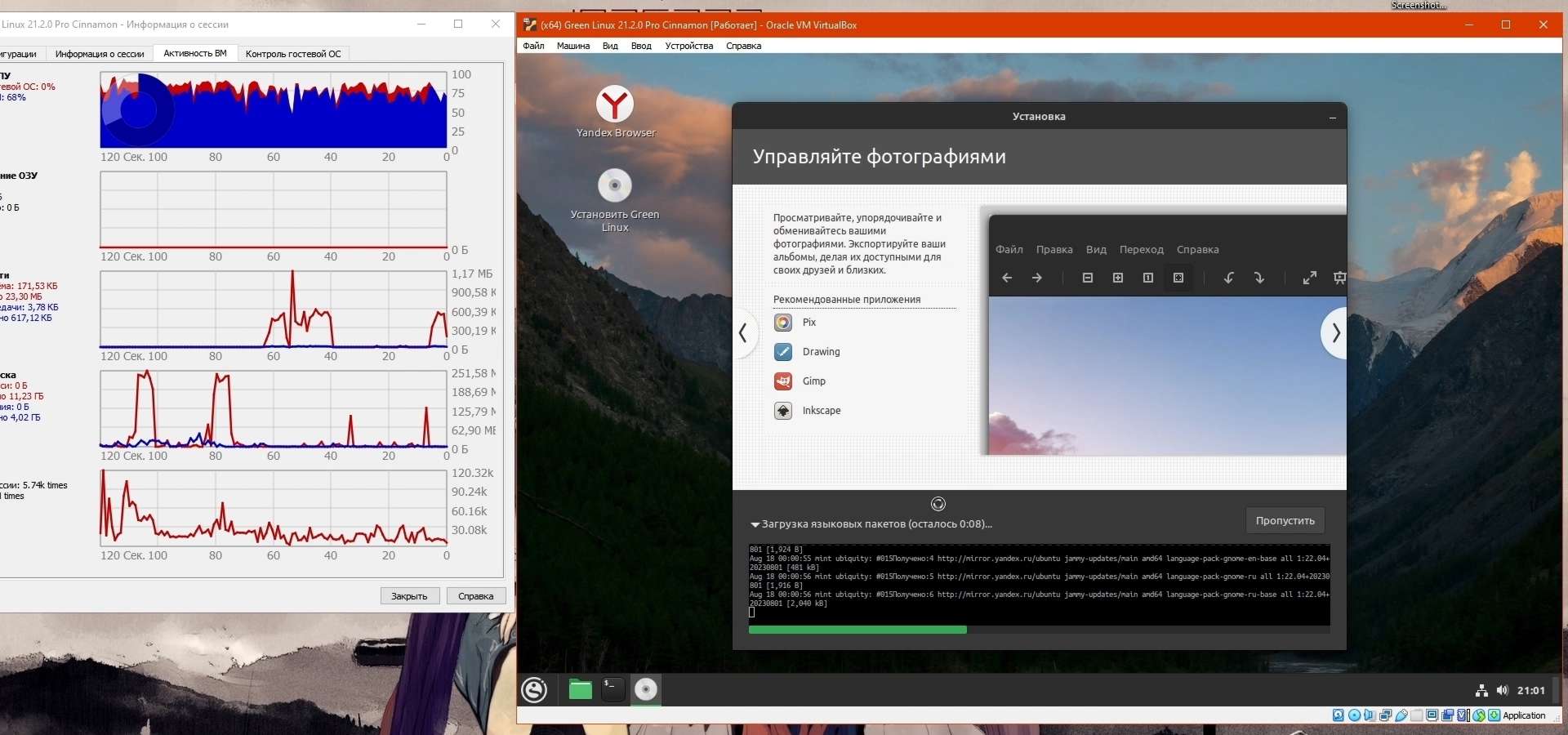Switch to the Контроль гостевой ОС tab
Screen dimensions: 1568x735
(x=293, y=54)
